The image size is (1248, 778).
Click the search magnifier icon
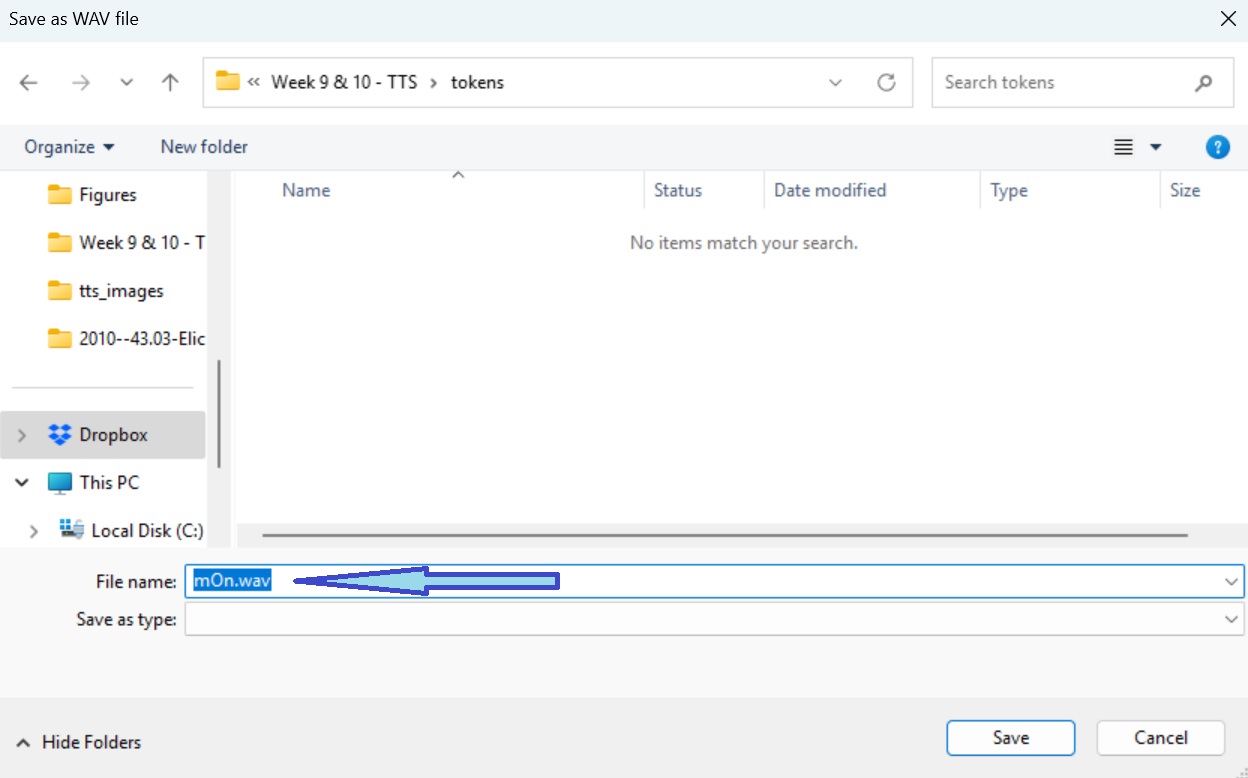1203,83
